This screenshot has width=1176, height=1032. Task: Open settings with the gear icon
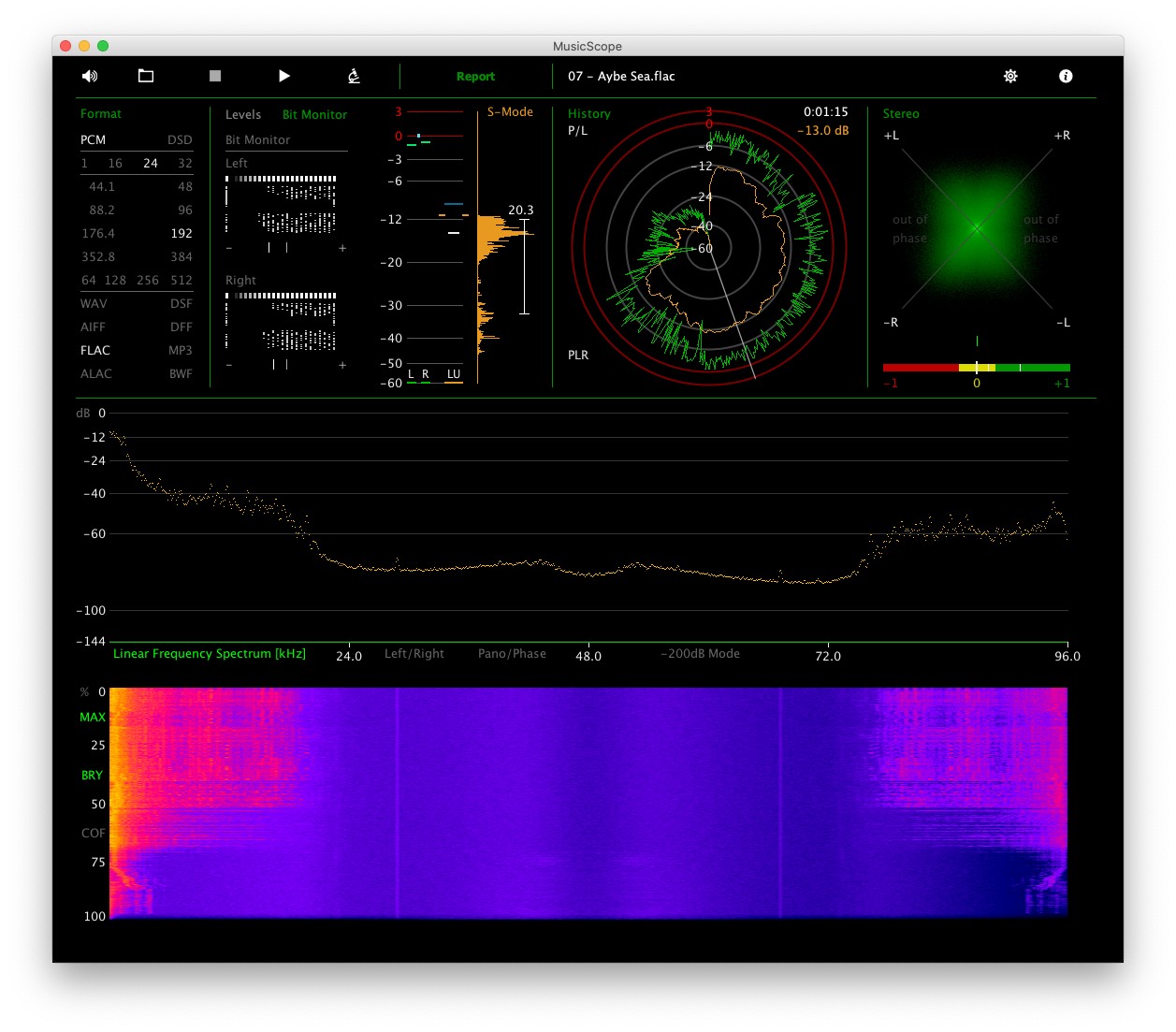click(x=1010, y=76)
